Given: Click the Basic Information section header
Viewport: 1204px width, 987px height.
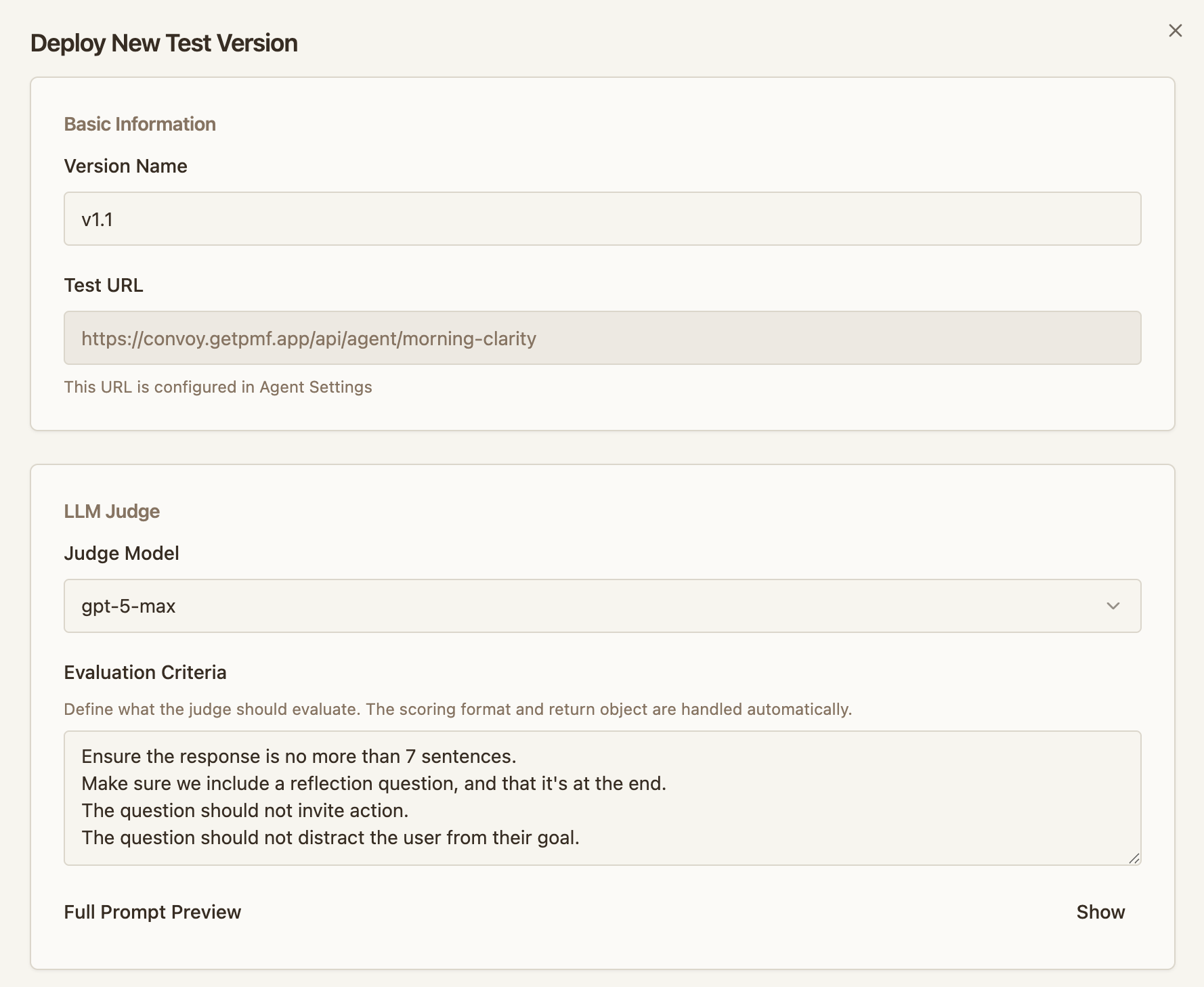Looking at the screenshot, I should tap(139, 124).
